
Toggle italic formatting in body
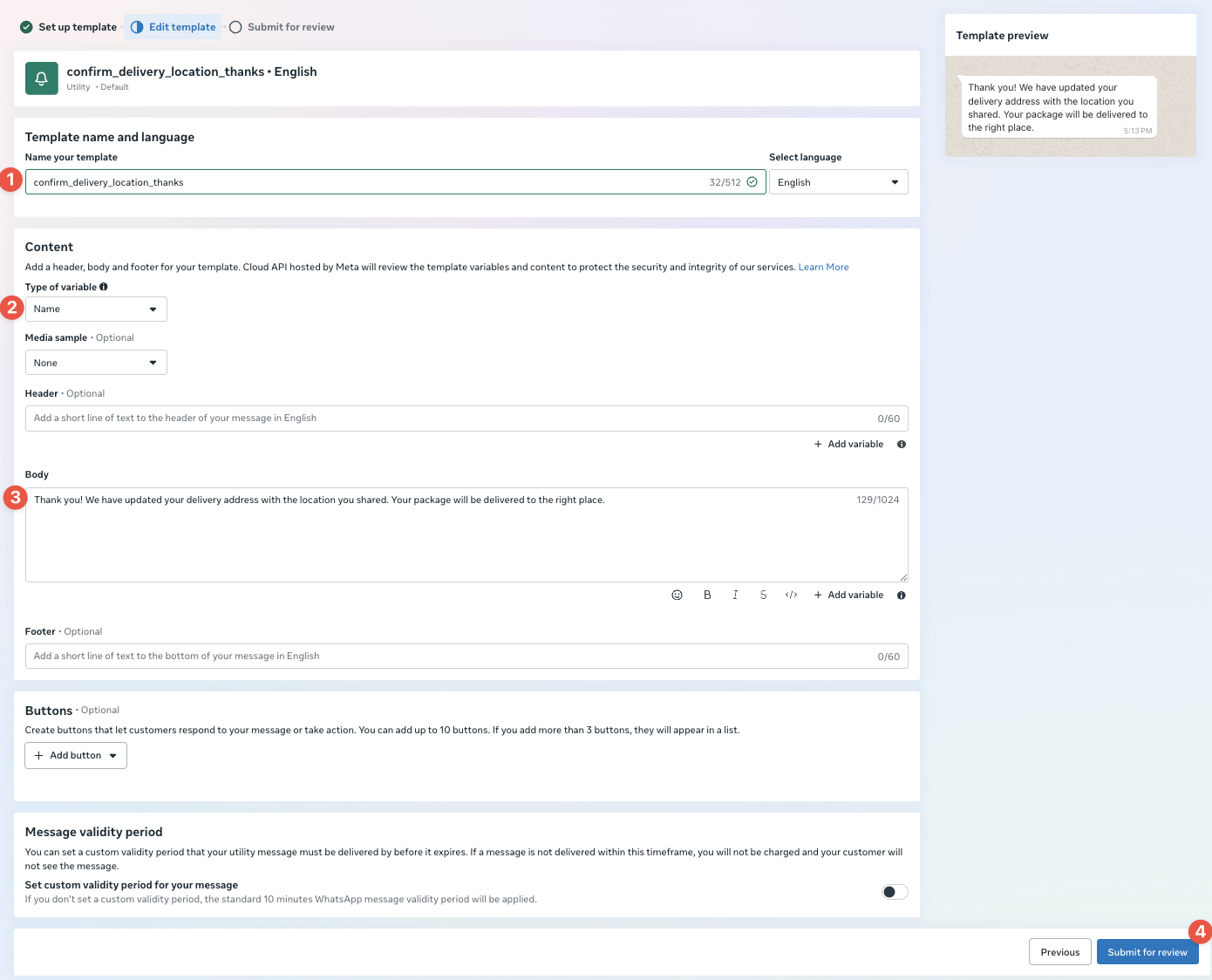735,595
